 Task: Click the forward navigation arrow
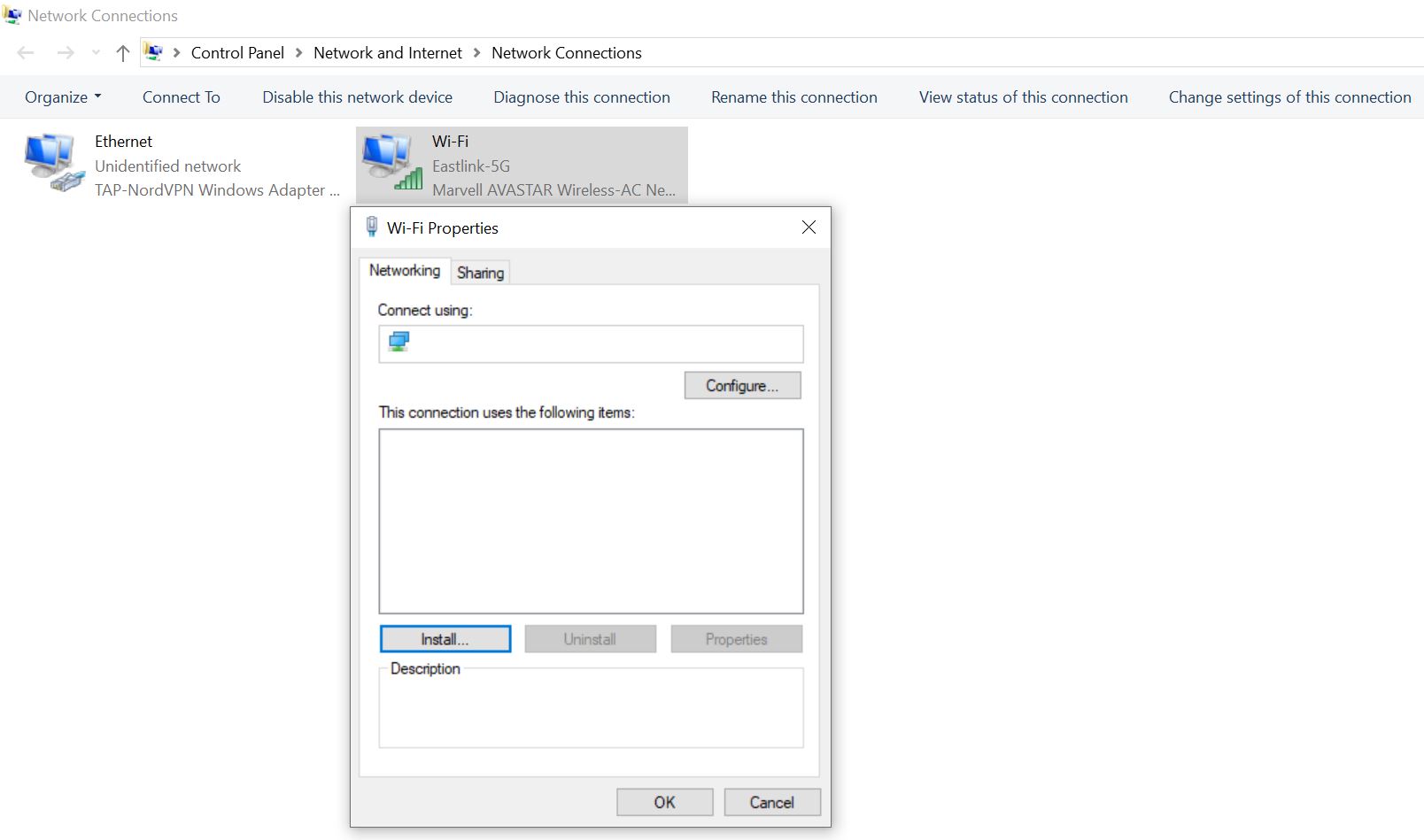pyautogui.click(x=65, y=52)
